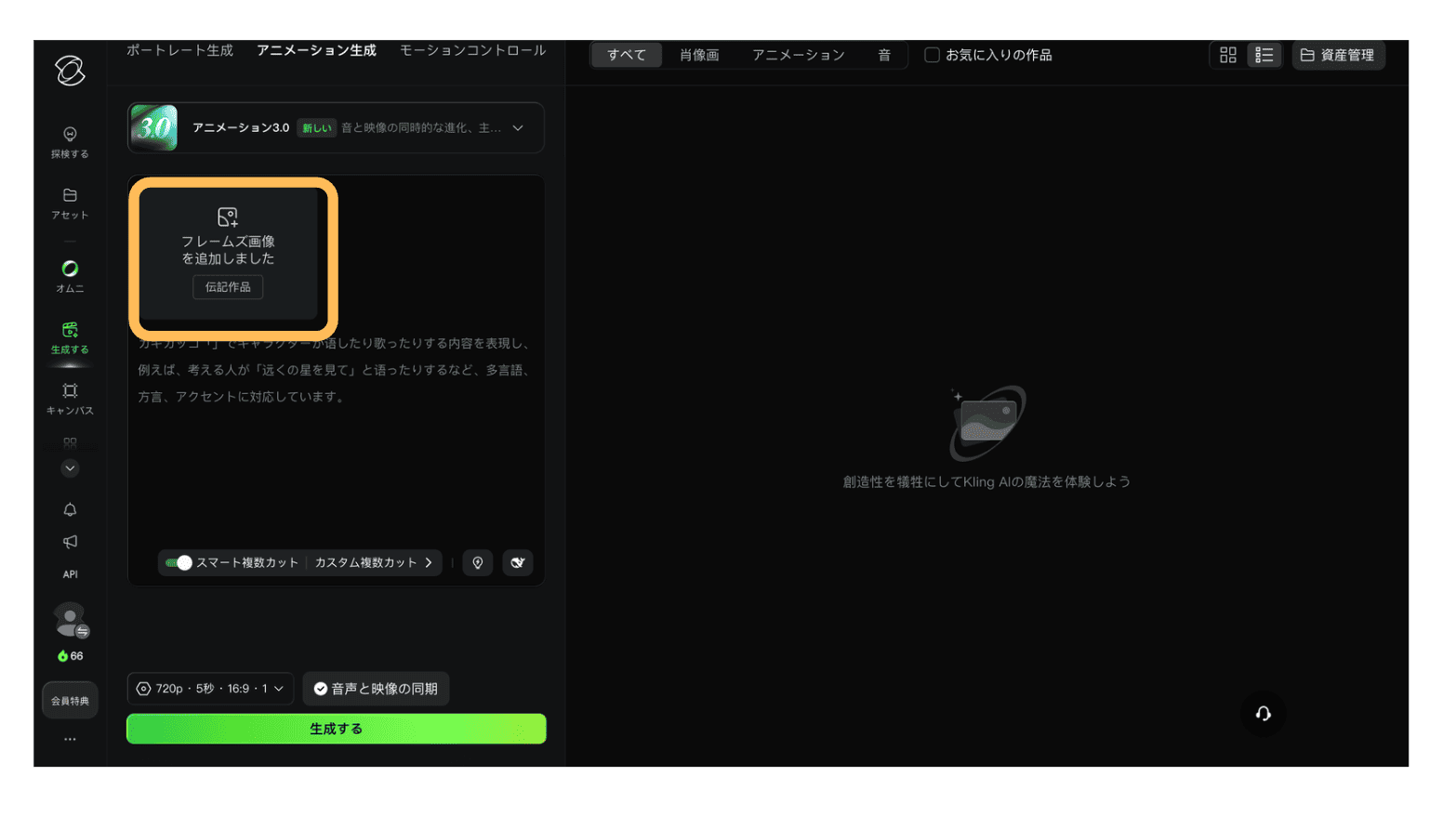This screenshot has height=816, width=1456.
Task: Open the 720p・5秒・16:9 settings dropdown
Action: (210, 689)
